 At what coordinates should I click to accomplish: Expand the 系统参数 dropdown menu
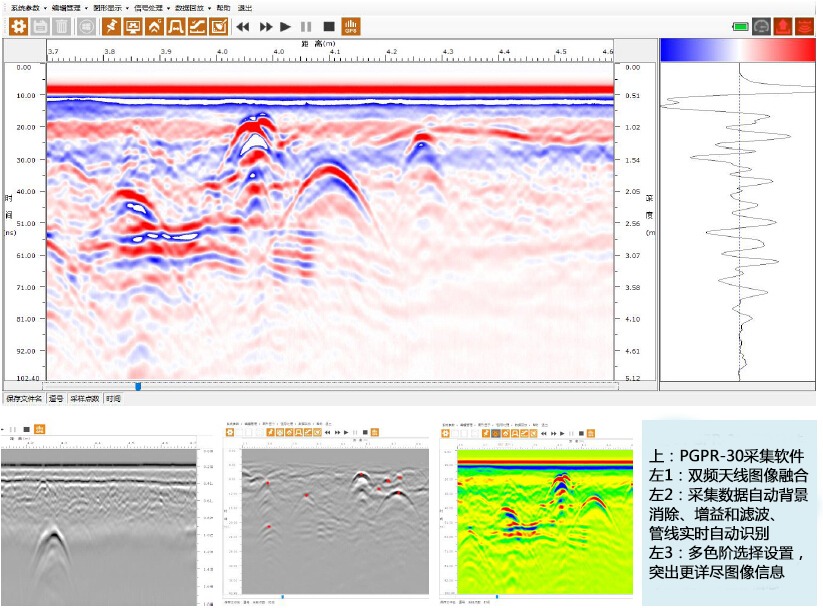tap(25, 7)
